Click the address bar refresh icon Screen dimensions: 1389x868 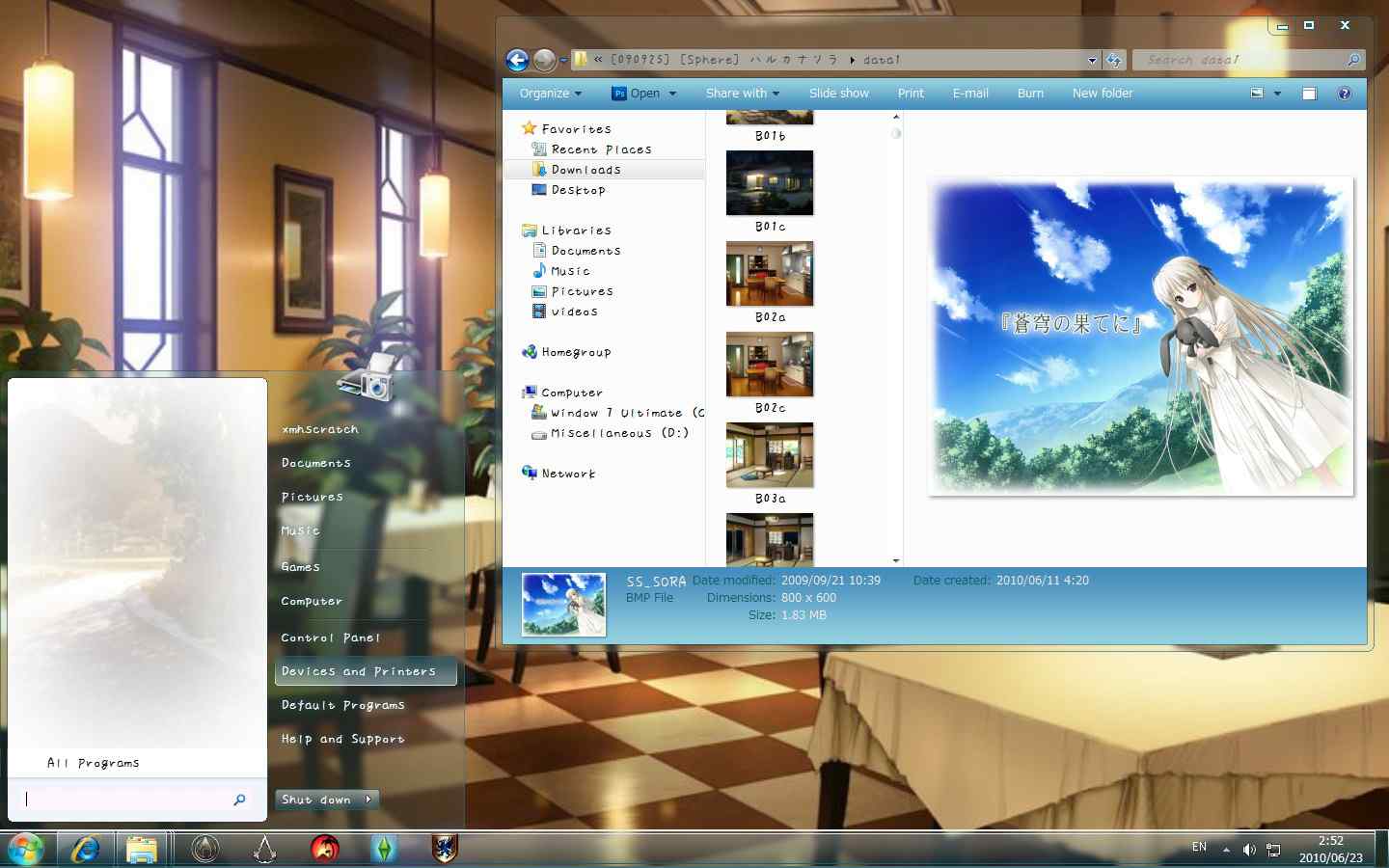click(1114, 60)
